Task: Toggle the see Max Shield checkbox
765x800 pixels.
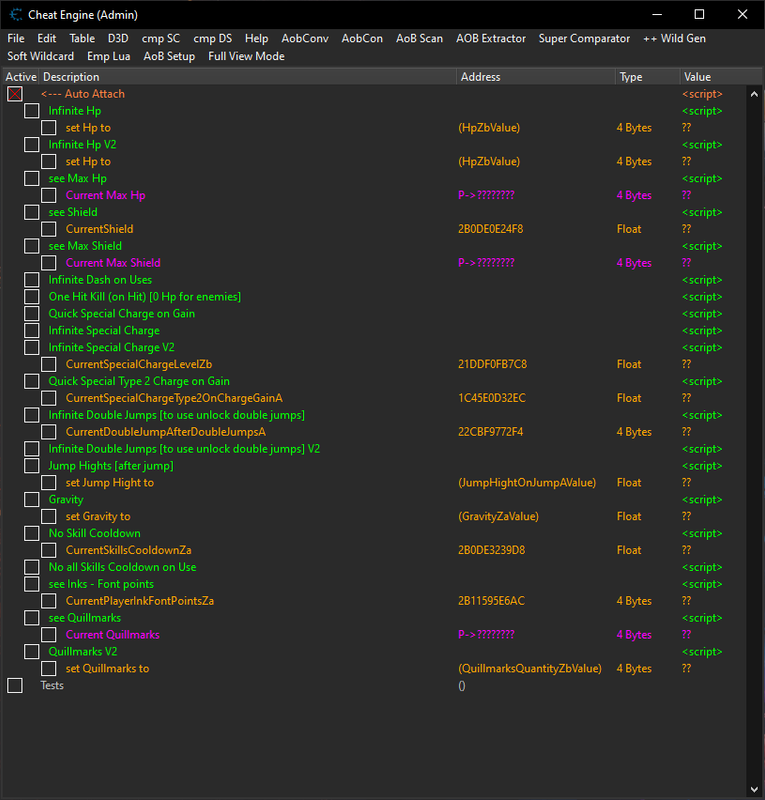Action: (x=32, y=246)
